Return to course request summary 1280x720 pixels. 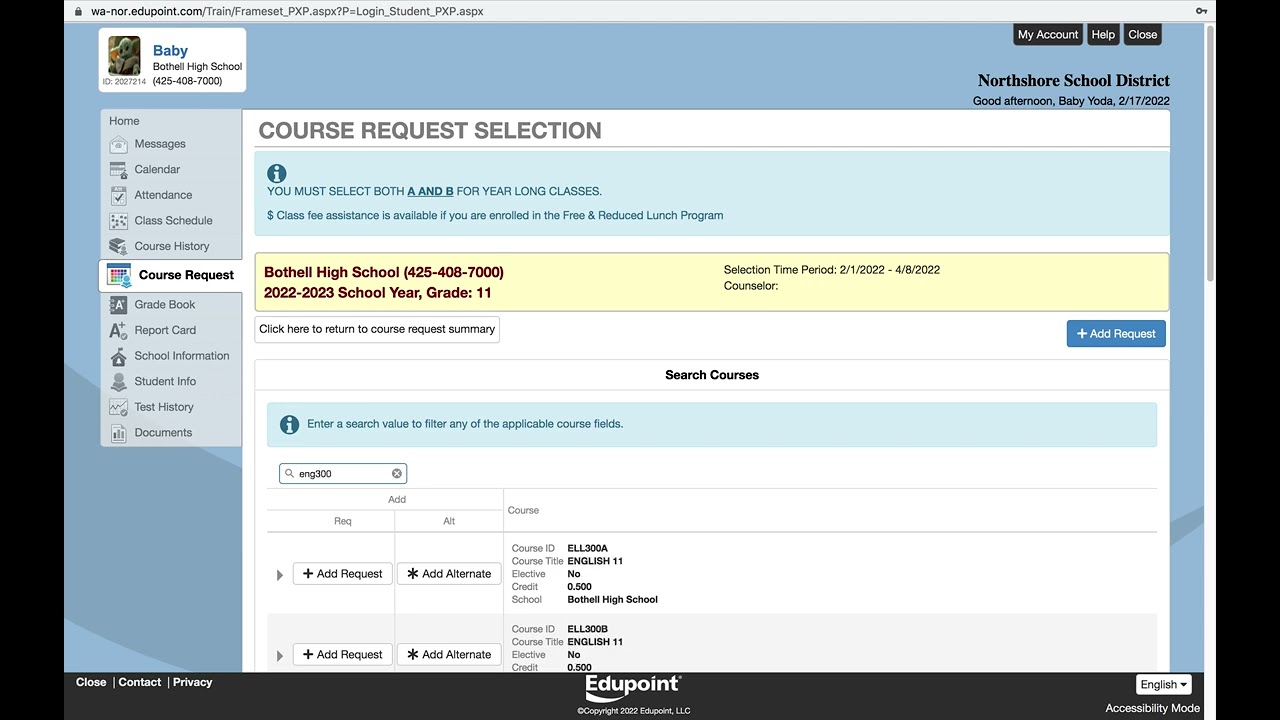click(377, 329)
